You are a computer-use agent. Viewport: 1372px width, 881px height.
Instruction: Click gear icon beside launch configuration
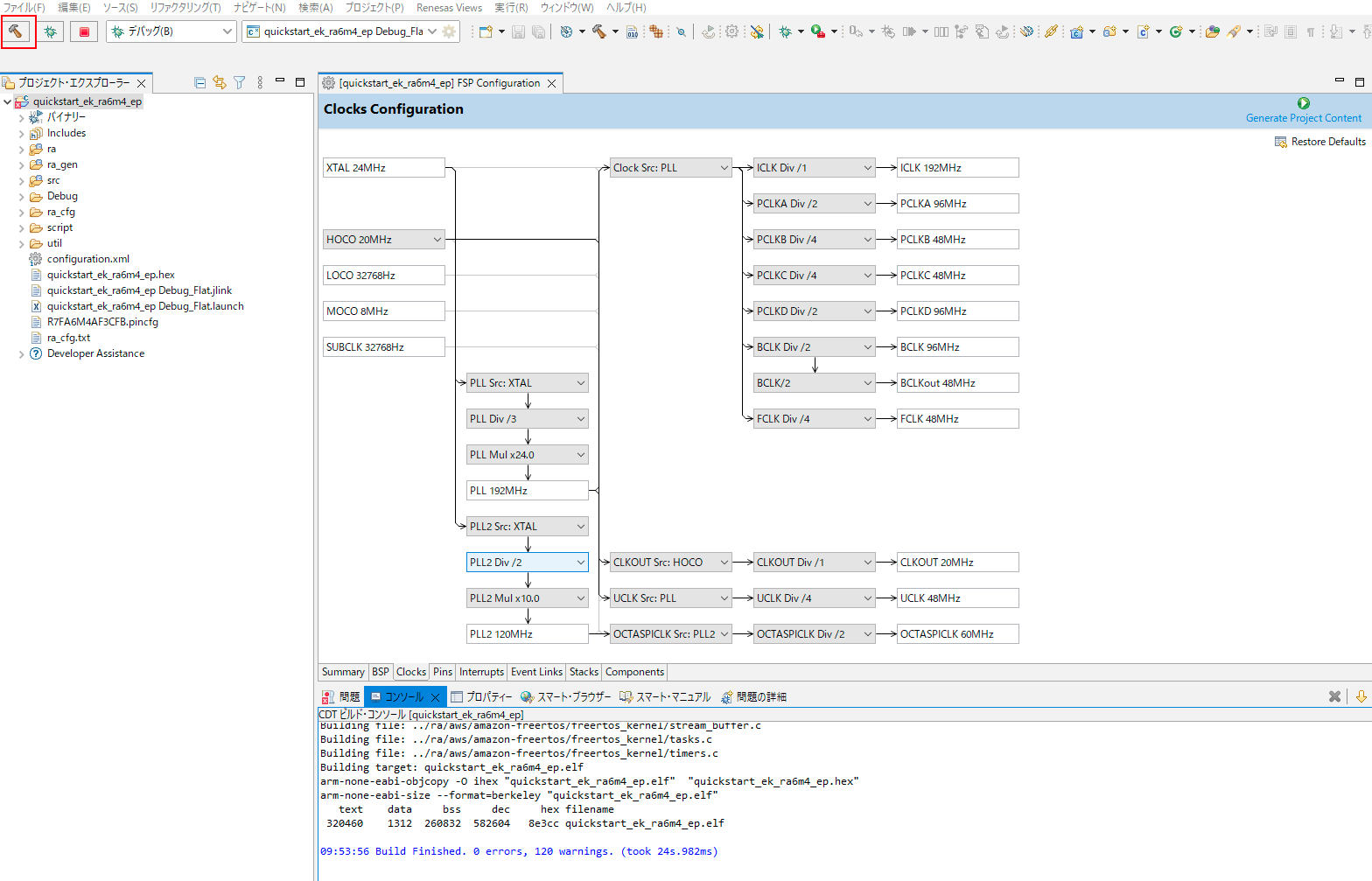tap(449, 31)
